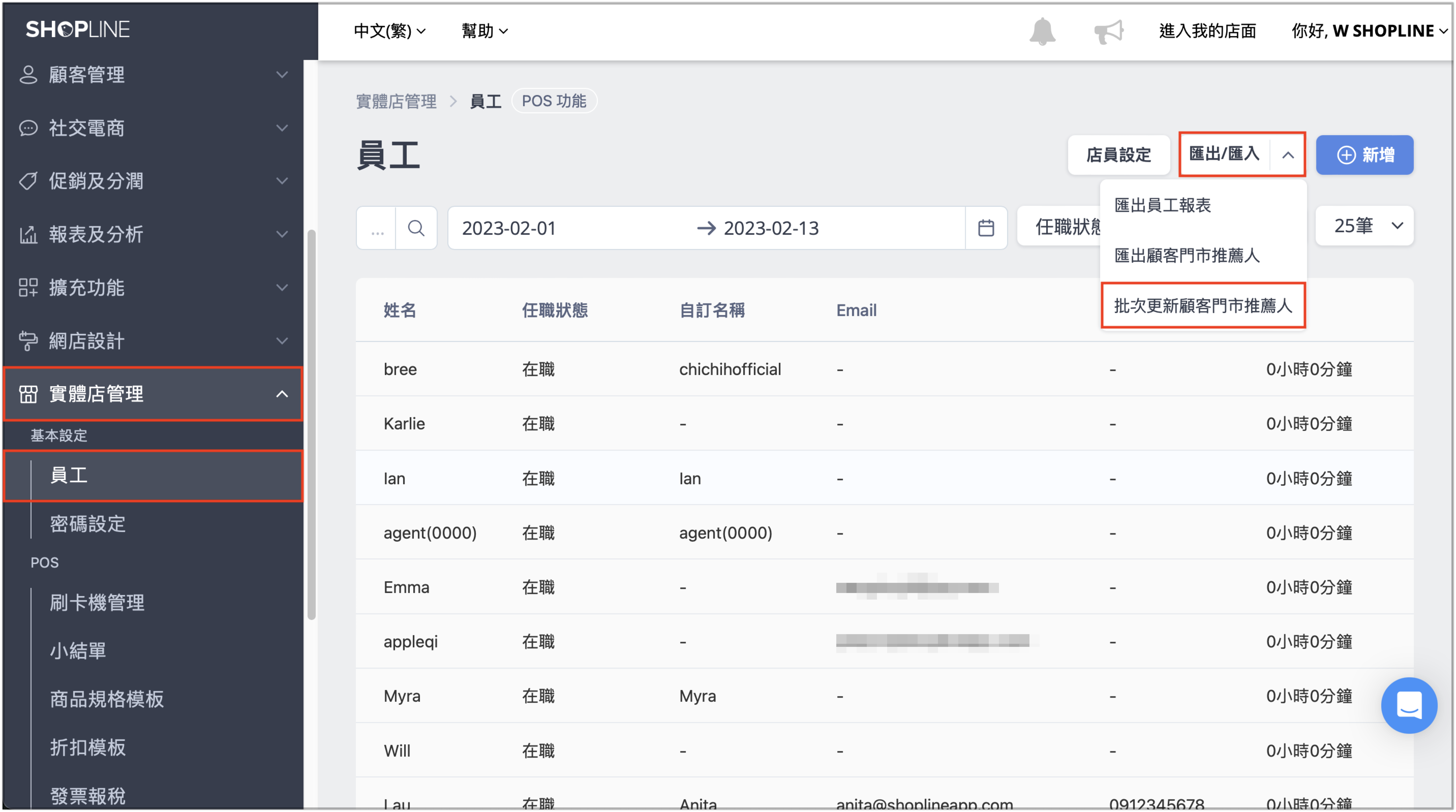This screenshot has height=812, width=1456.
Task: Open the 小結單 sidebar item
Action: pos(78,651)
